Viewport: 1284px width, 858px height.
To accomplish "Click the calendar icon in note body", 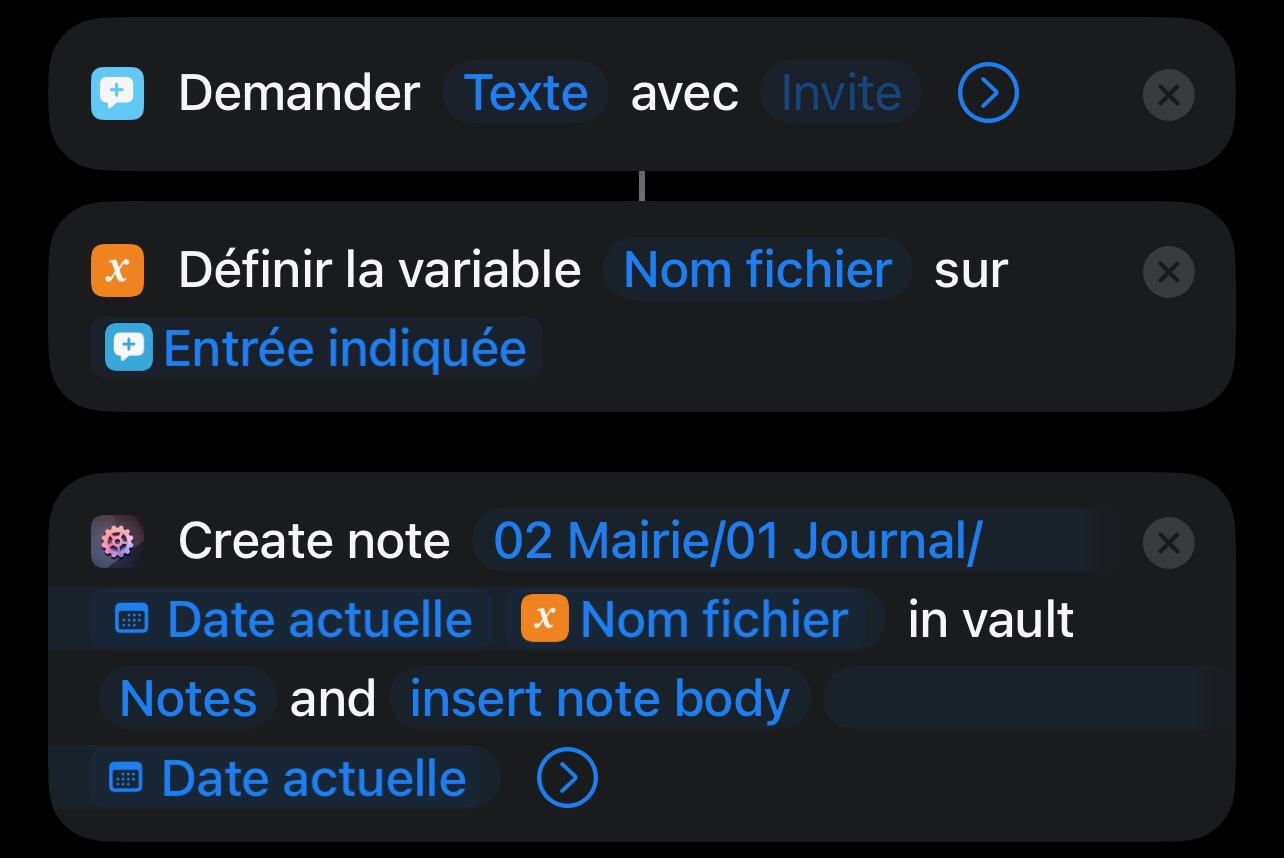I will 126,778.
